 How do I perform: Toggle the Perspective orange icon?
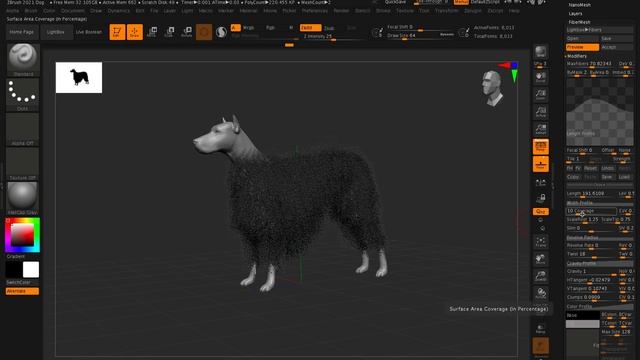coord(540,147)
